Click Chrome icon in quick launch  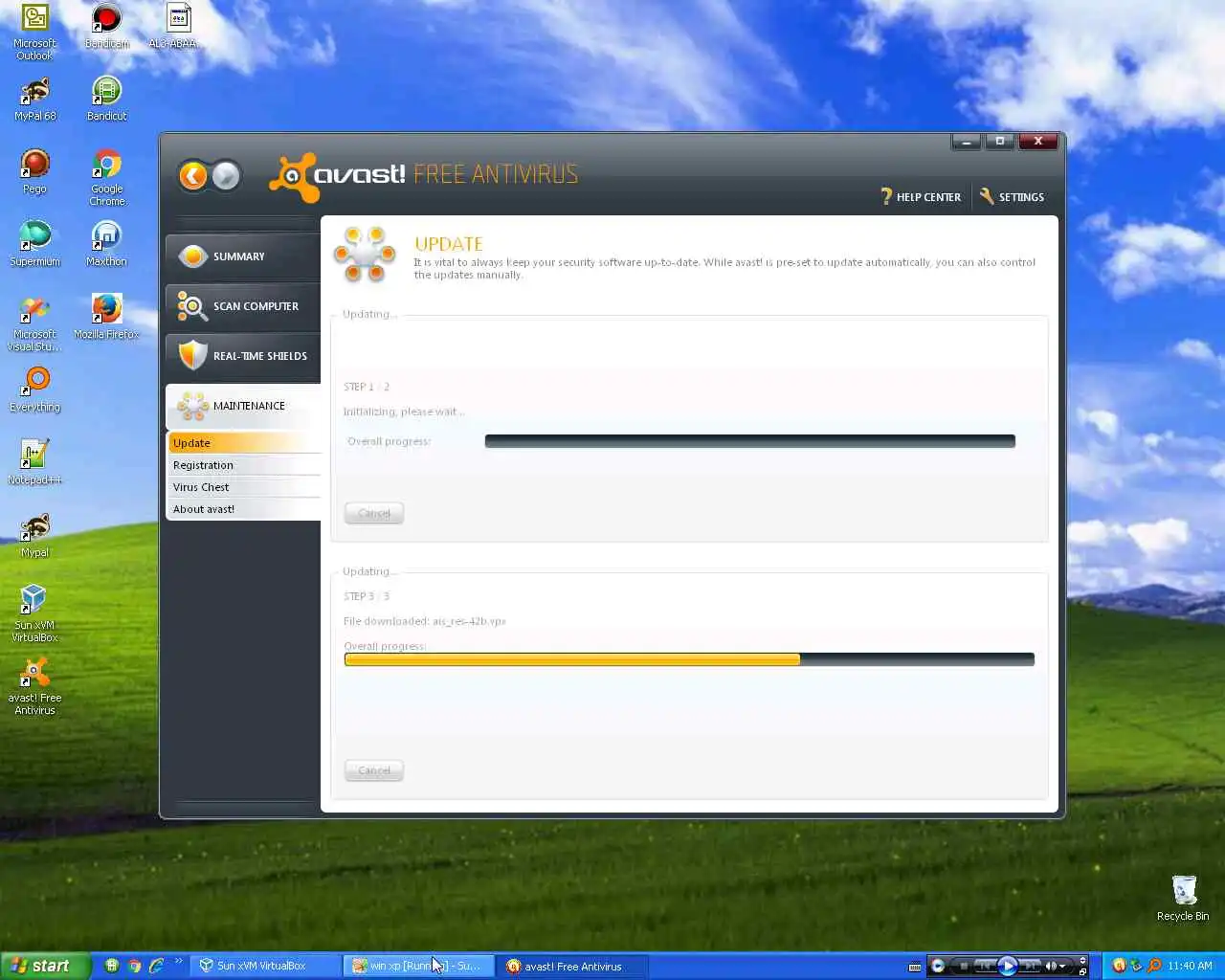pyautogui.click(x=134, y=966)
